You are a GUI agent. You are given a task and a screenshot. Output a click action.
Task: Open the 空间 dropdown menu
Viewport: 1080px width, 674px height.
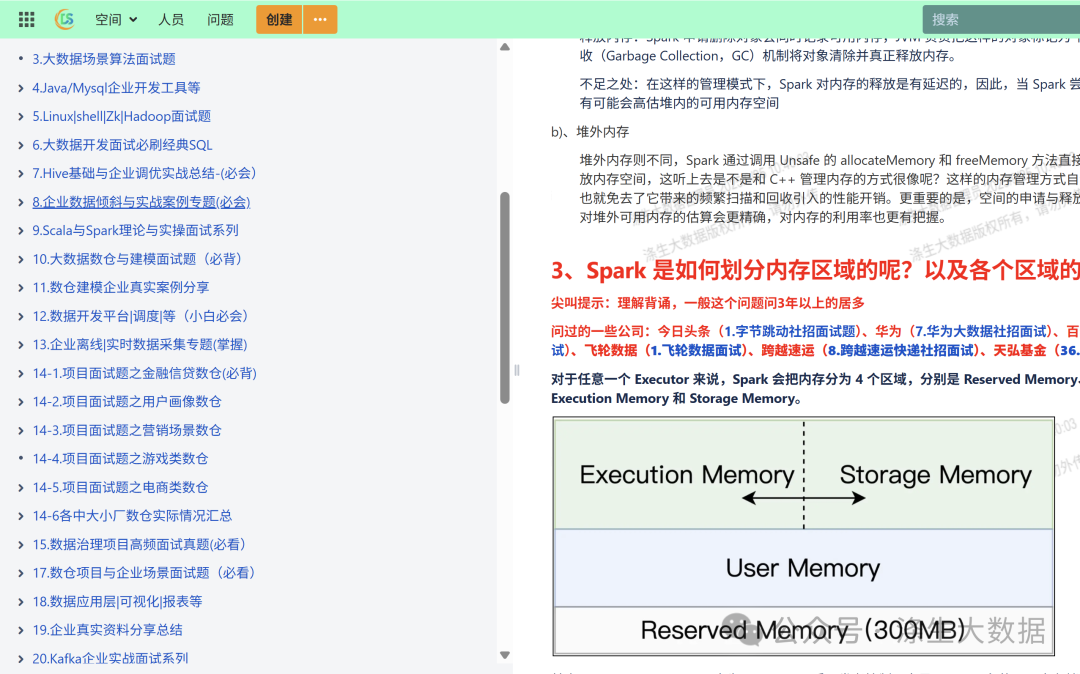click(x=115, y=18)
